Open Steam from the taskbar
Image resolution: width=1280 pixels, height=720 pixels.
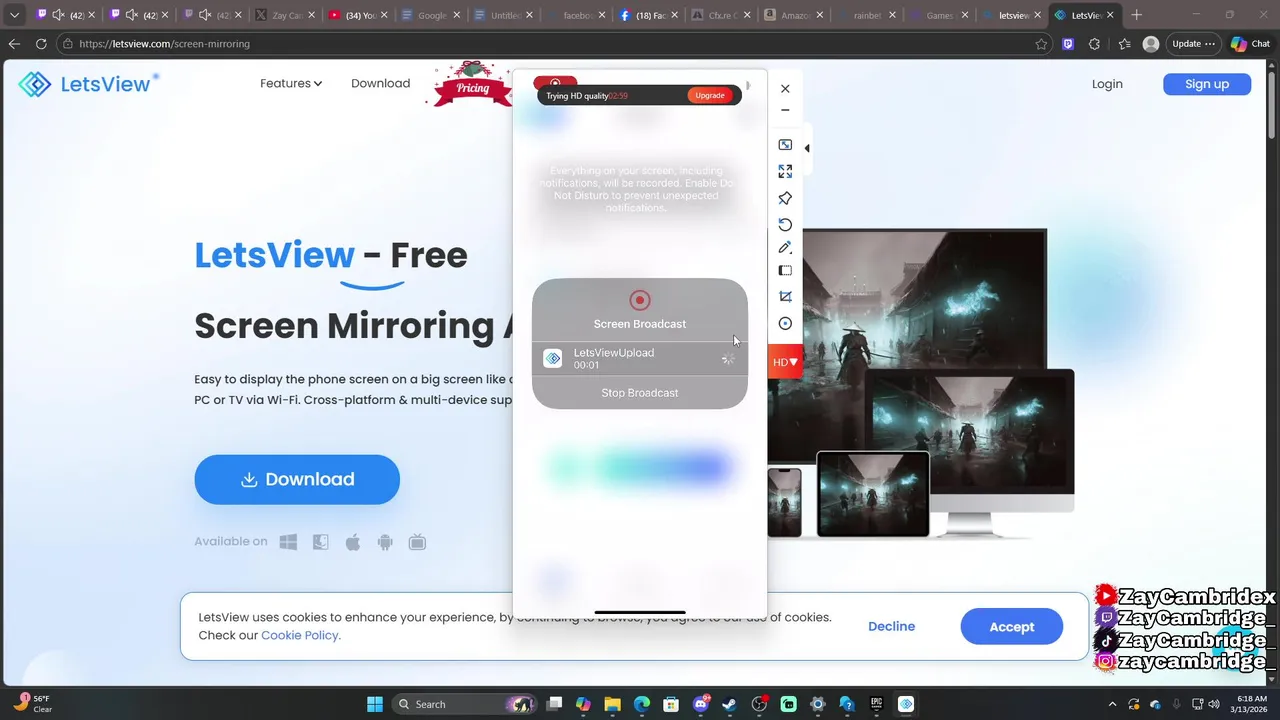729,704
